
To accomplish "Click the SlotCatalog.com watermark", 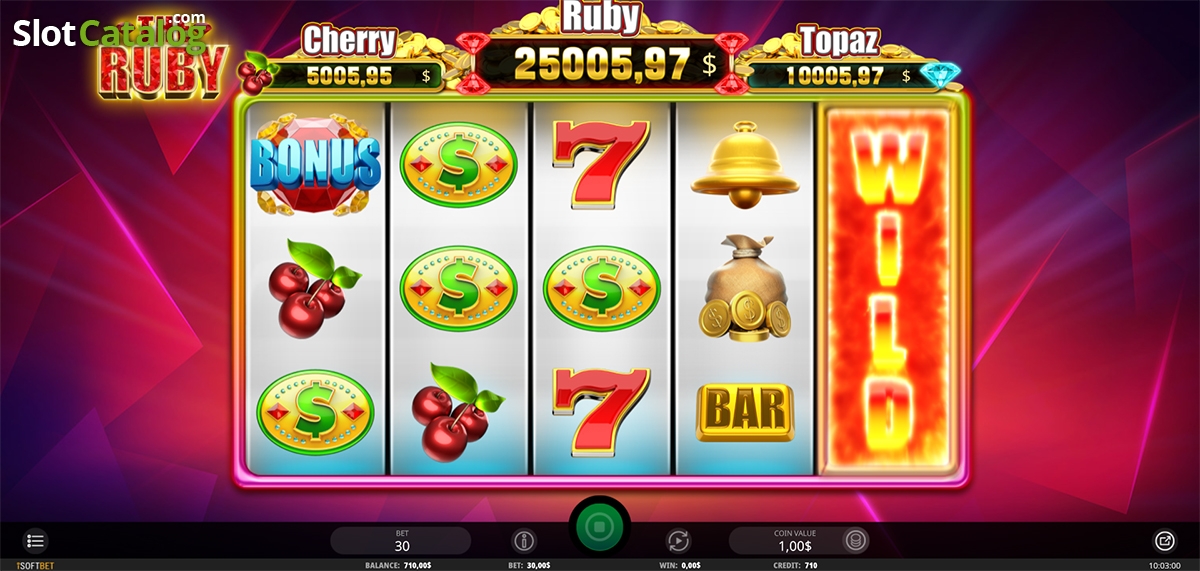I will coord(112,34).
